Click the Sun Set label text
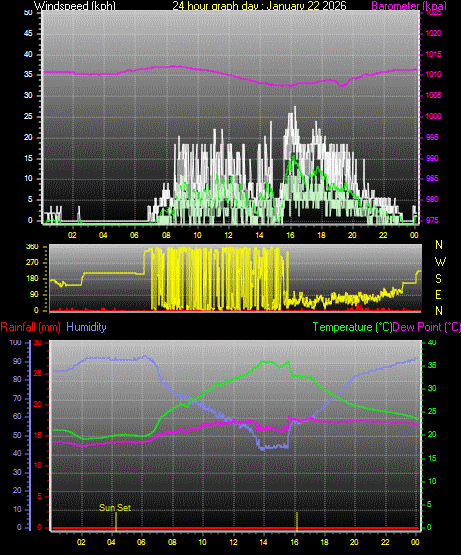 coord(115,508)
